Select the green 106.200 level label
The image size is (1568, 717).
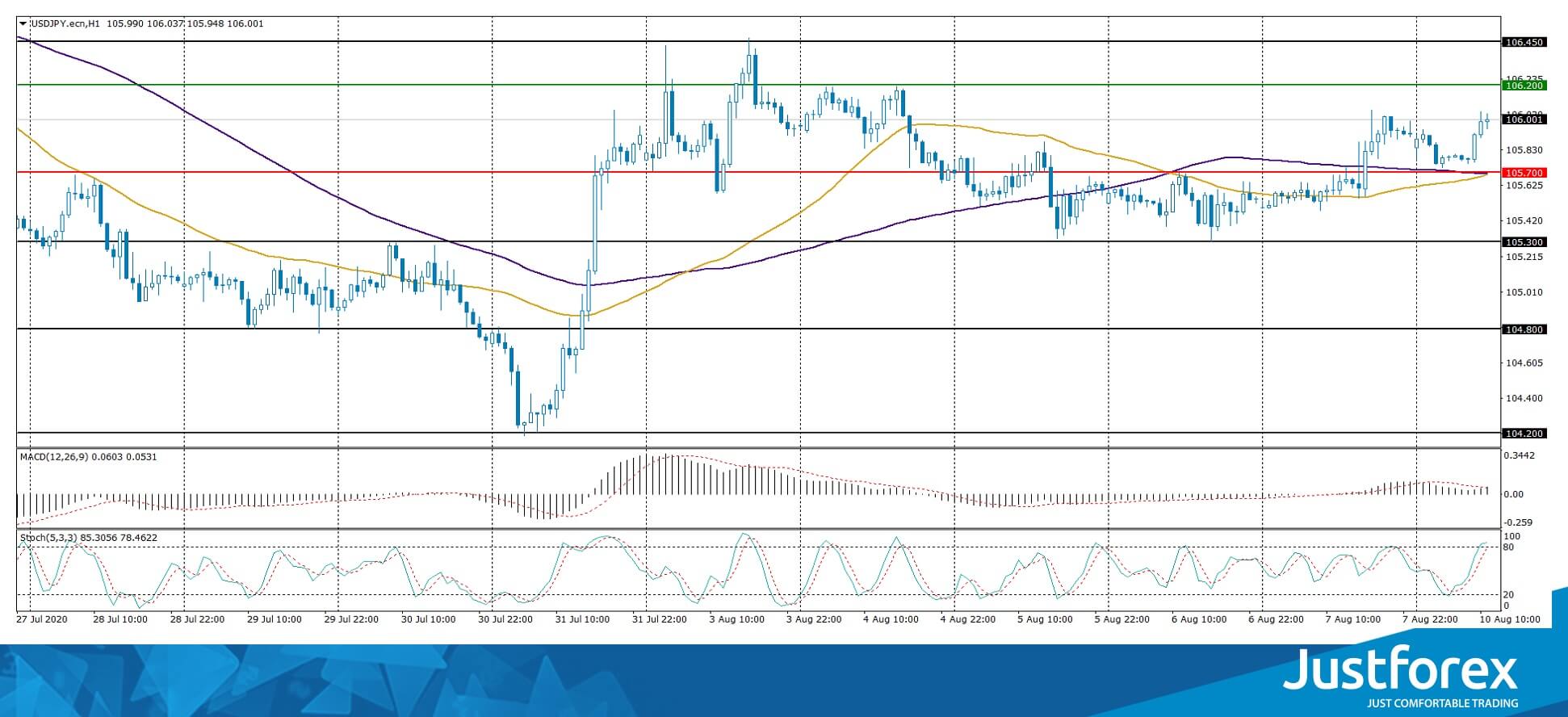(x=1524, y=85)
